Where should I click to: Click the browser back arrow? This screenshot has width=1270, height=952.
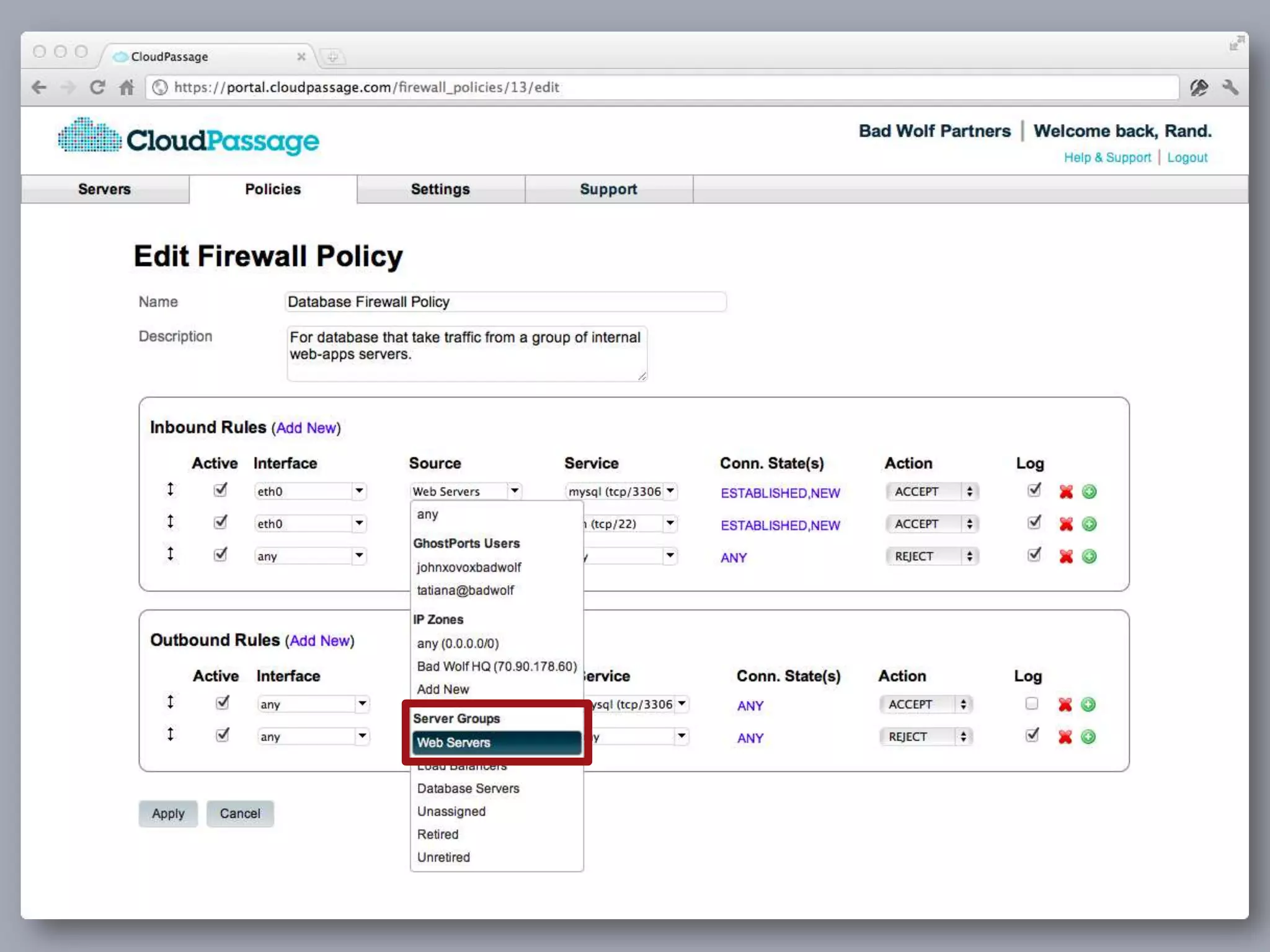pyautogui.click(x=39, y=87)
